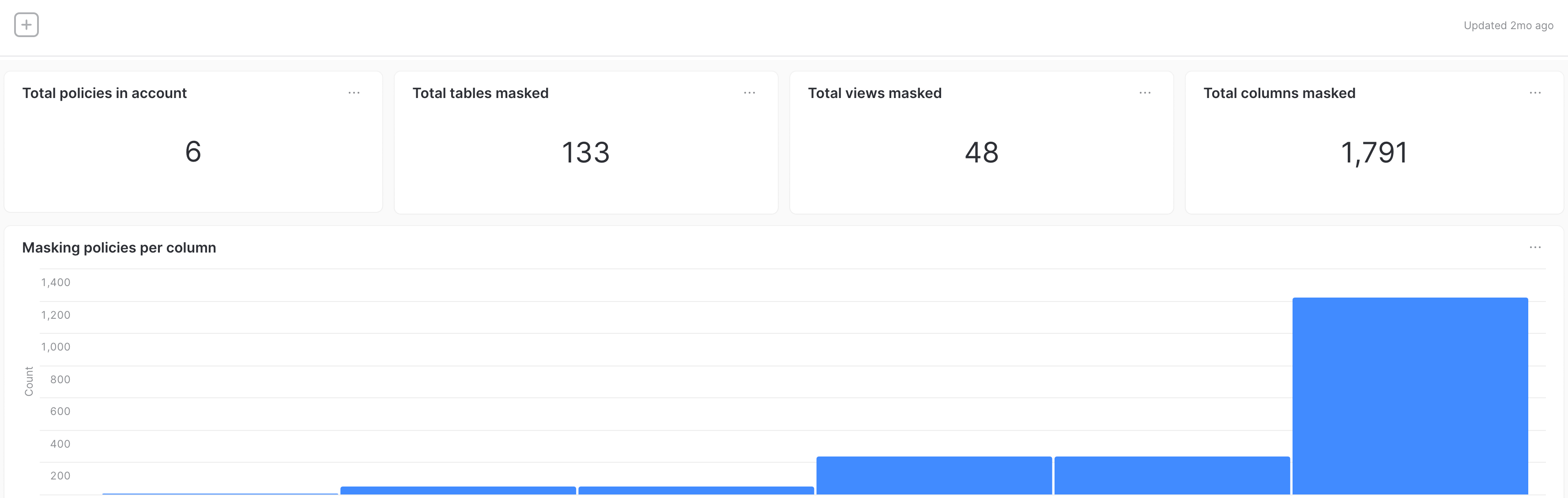Open ellipsis menu on Total tables masked tile
This screenshot has height=498, width=1568.
click(x=749, y=93)
